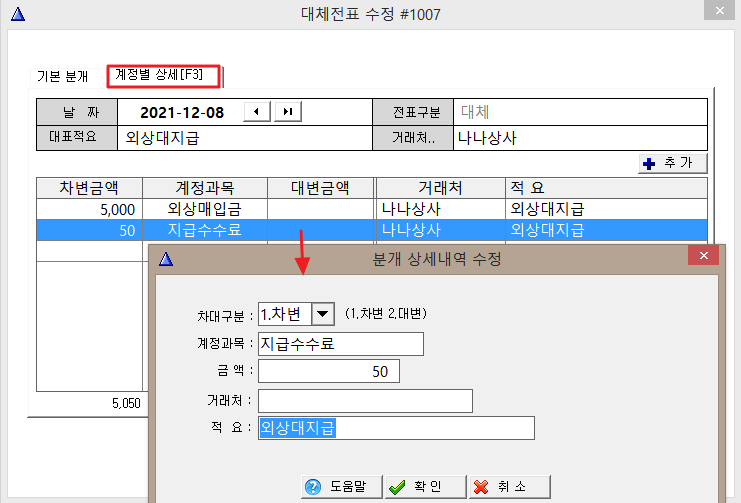Confirm with the 확인 button
The image size is (741, 503).
point(426,486)
